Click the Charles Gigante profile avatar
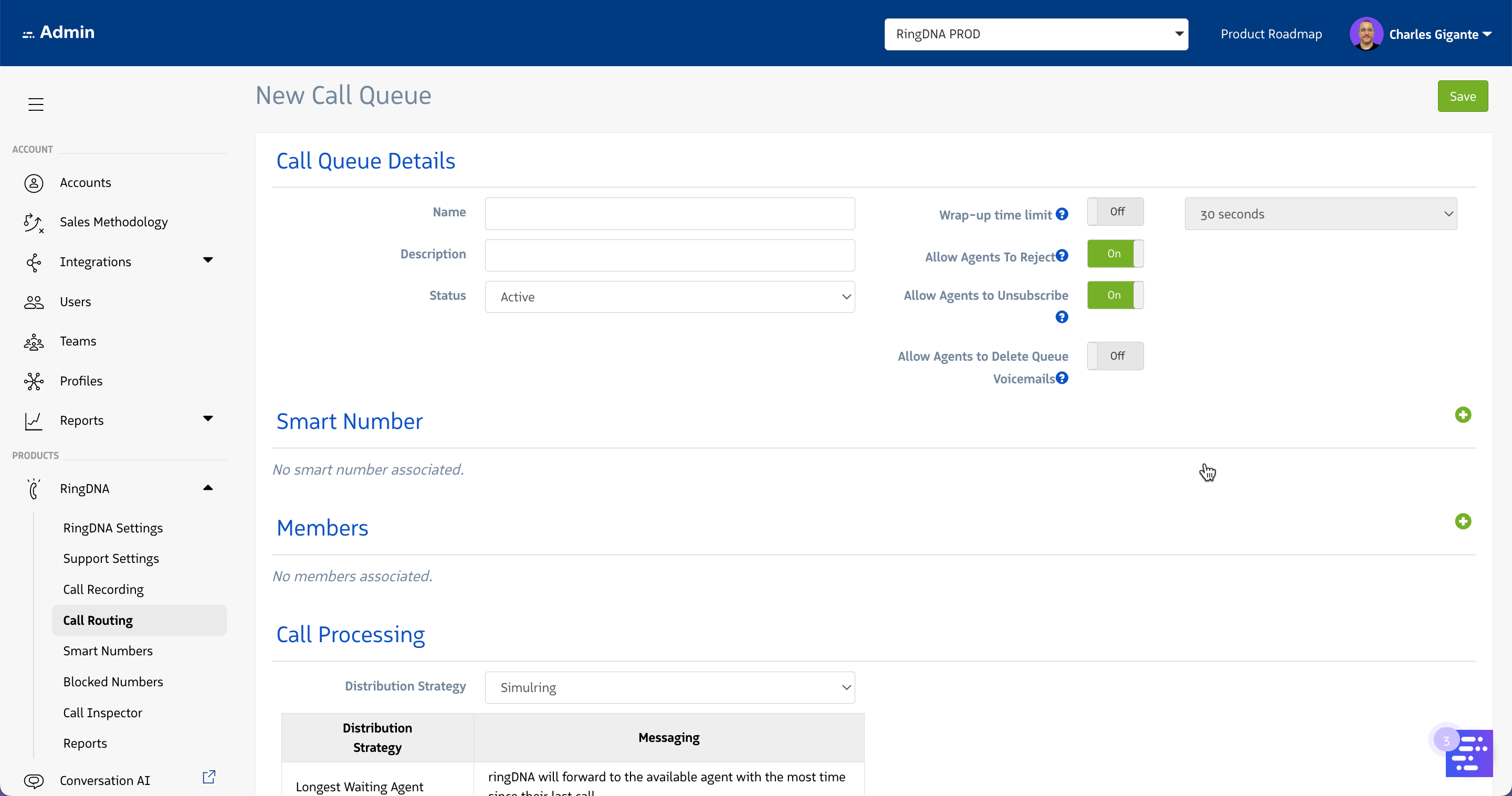This screenshot has height=796, width=1512. pos(1366,34)
